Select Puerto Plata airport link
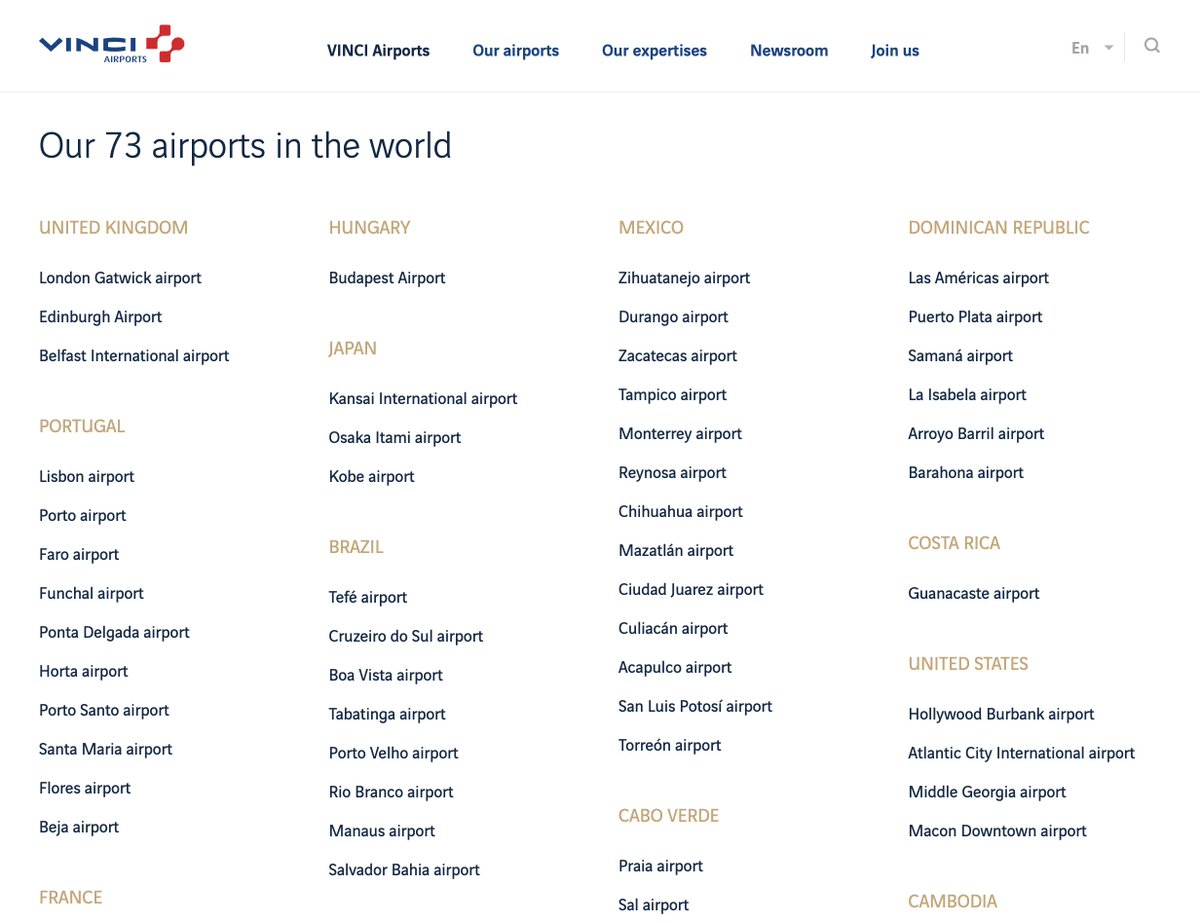 pos(975,317)
